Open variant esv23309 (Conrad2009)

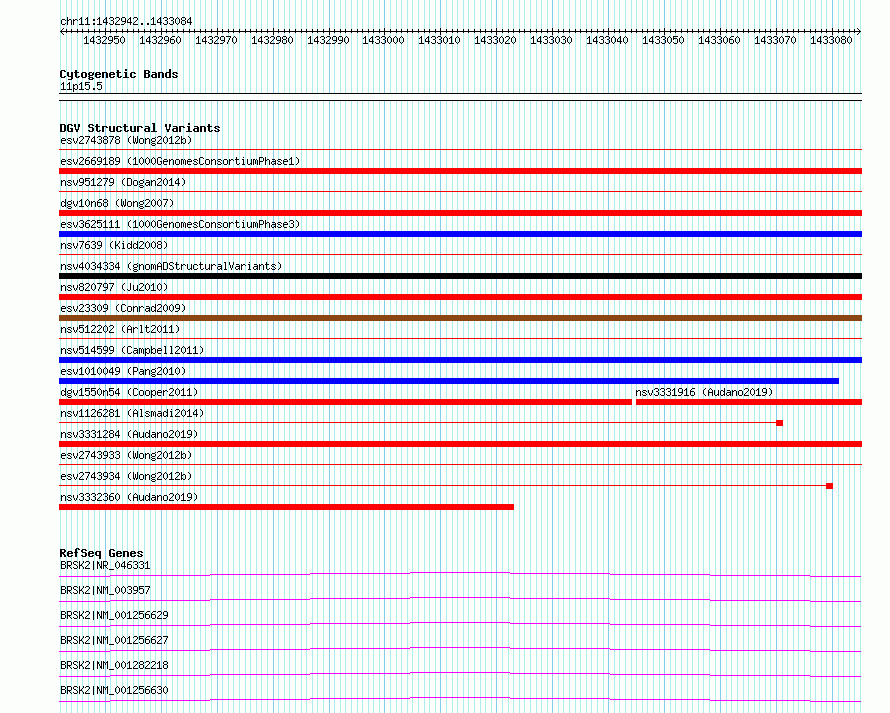(x=123, y=308)
